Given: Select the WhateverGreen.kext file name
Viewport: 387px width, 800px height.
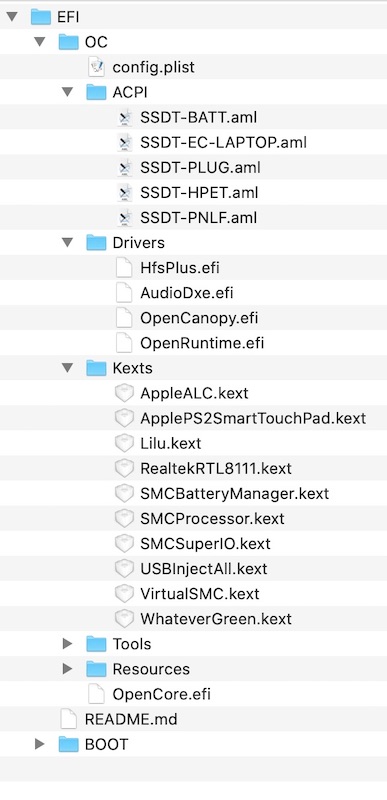Looking at the screenshot, I should click(x=216, y=618).
